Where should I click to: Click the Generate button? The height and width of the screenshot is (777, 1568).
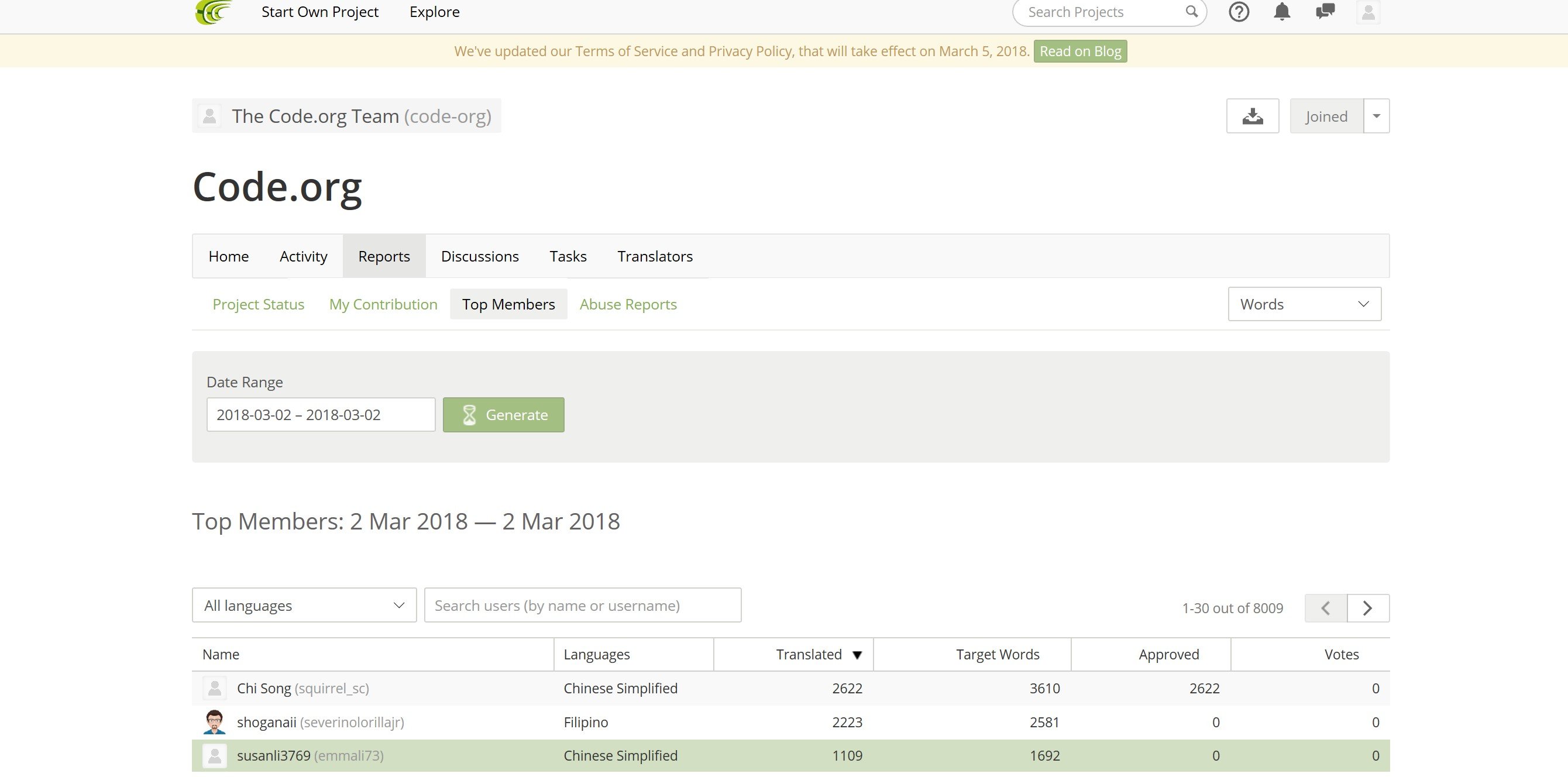pyautogui.click(x=503, y=415)
